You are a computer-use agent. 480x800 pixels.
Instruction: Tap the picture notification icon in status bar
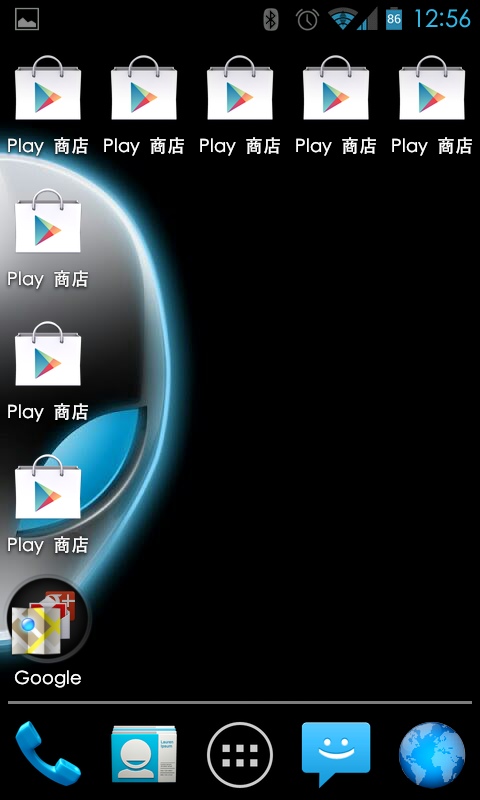coord(27,19)
